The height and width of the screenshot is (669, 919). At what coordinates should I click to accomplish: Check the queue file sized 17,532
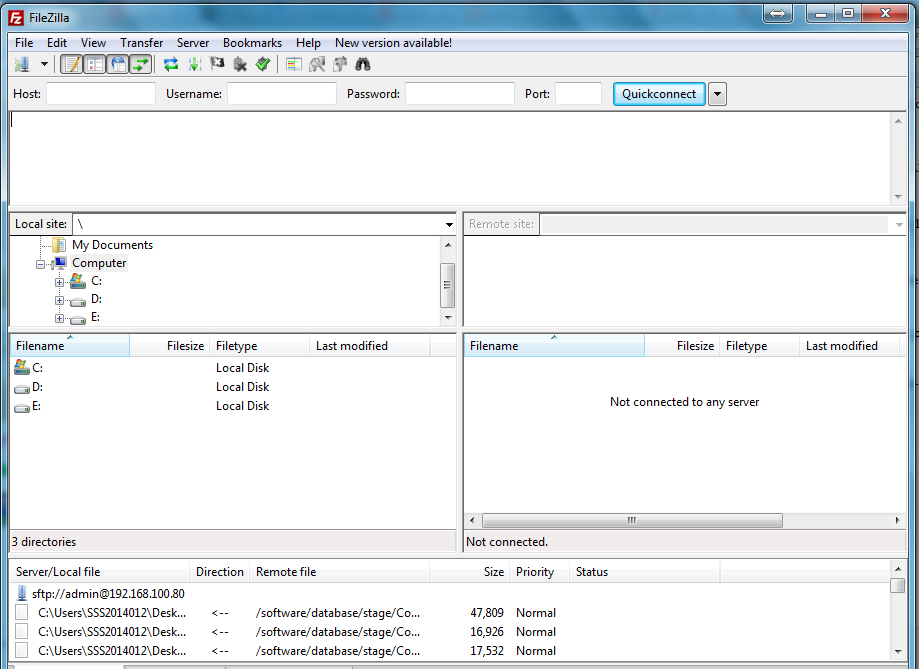[22, 650]
